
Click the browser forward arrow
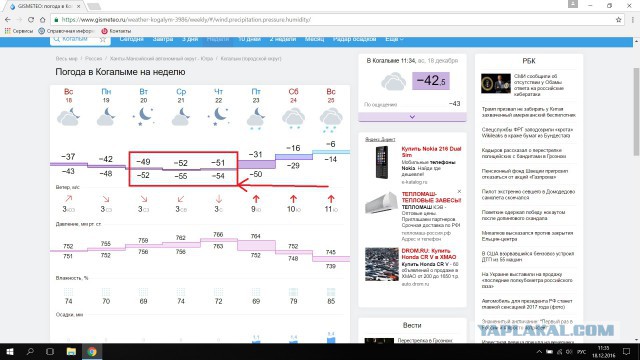pyautogui.click(x=19, y=20)
